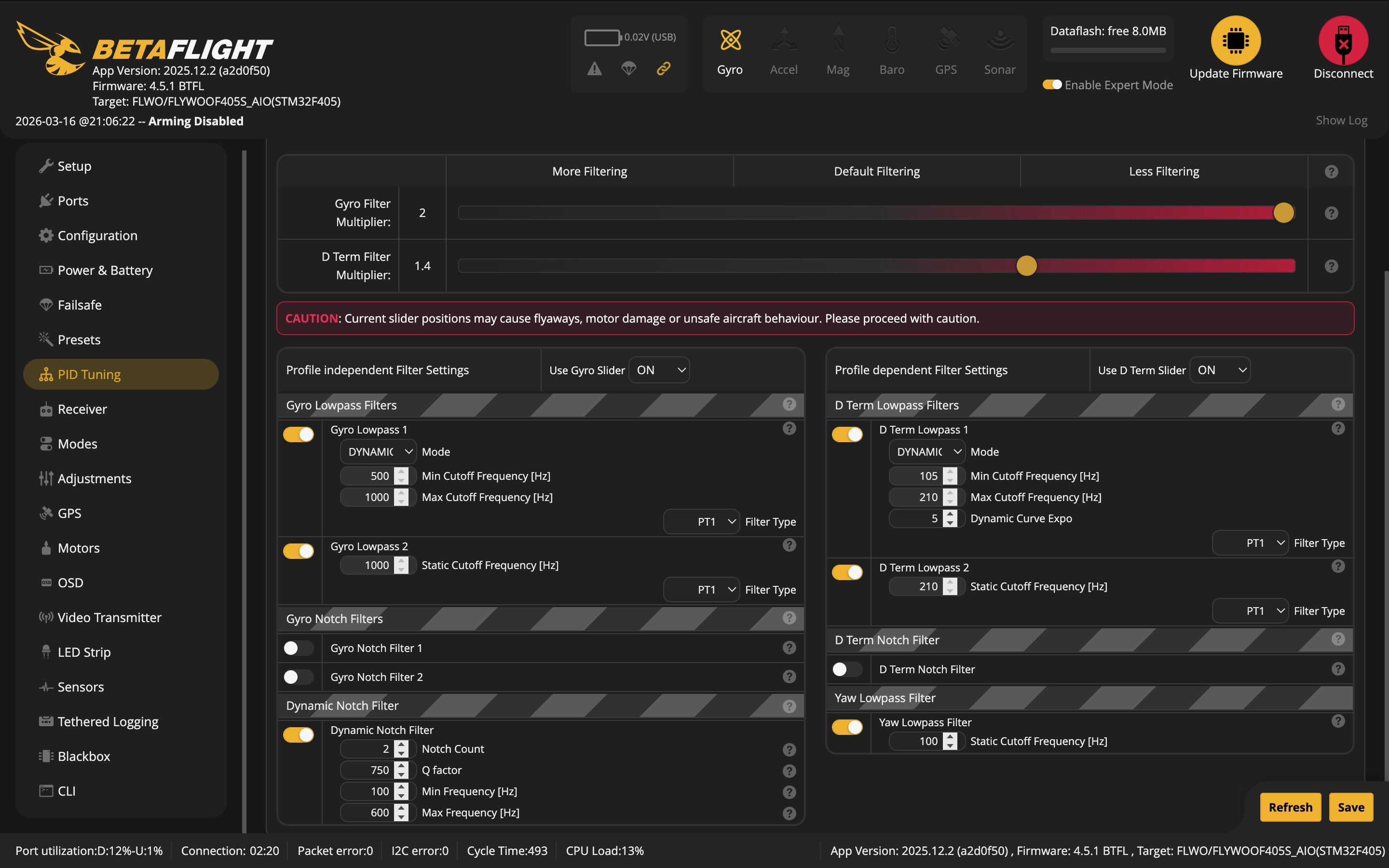
Task: Open the Use Gyro Slider dropdown
Action: (659, 370)
